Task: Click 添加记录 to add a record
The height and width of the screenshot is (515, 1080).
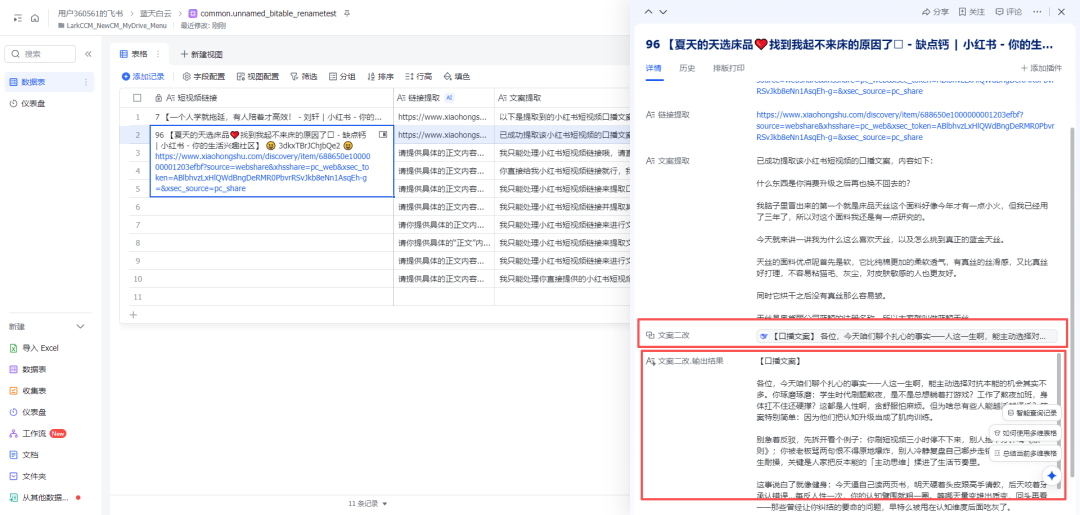Action: coord(143,76)
